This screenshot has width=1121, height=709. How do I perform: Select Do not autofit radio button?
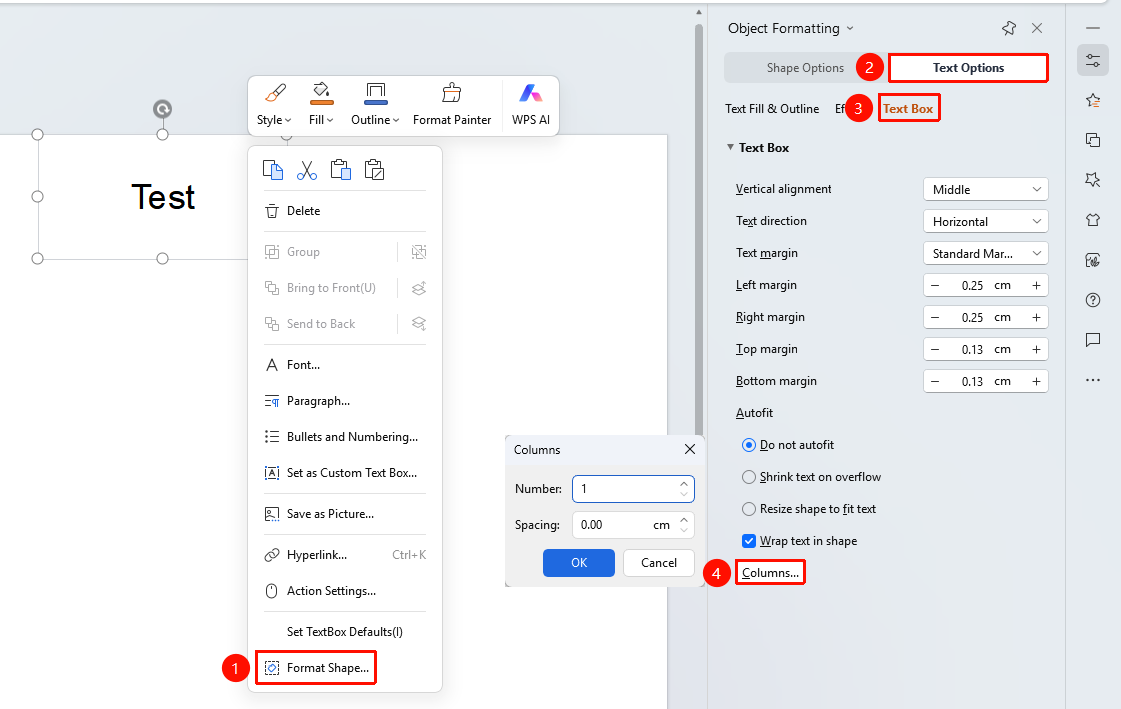pyautogui.click(x=749, y=445)
